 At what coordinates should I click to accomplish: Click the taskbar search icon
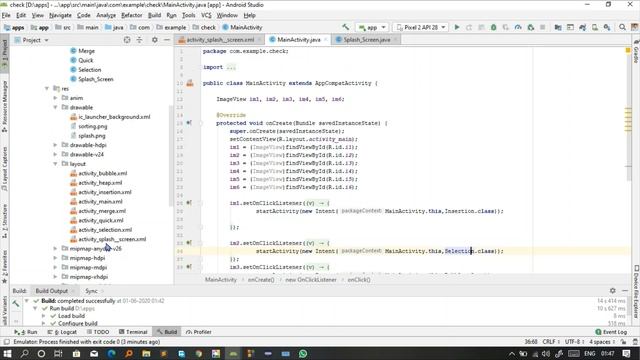coord(24,353)
